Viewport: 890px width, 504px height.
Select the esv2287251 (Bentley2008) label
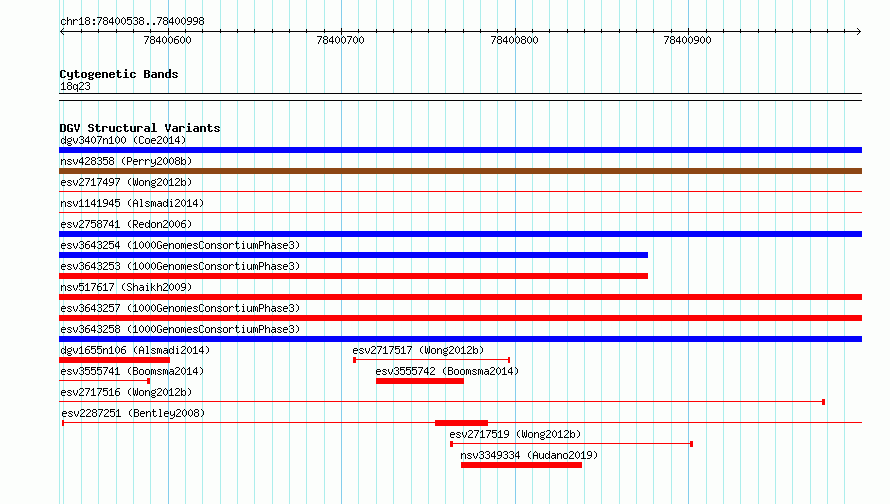coord(133,413)
